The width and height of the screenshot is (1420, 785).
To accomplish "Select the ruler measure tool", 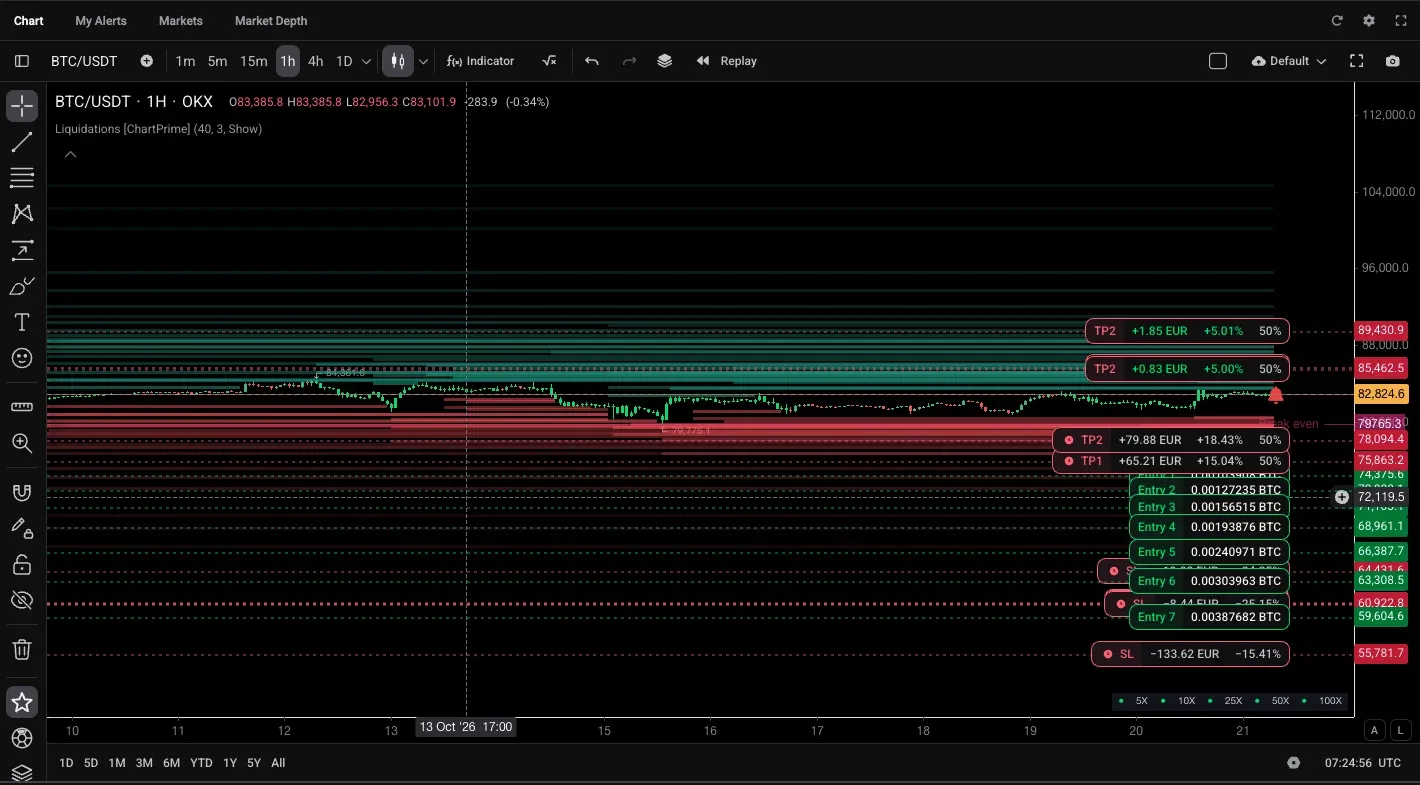I will tap(22, 406).
